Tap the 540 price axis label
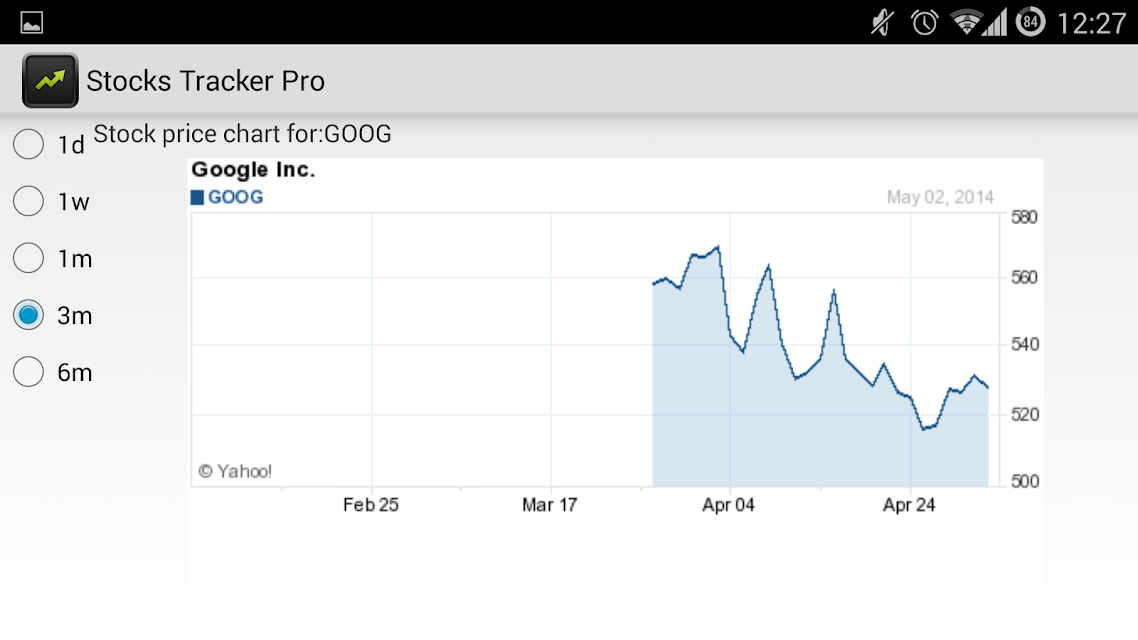This screenshot has width=1138, height=640. (1025, 344)
